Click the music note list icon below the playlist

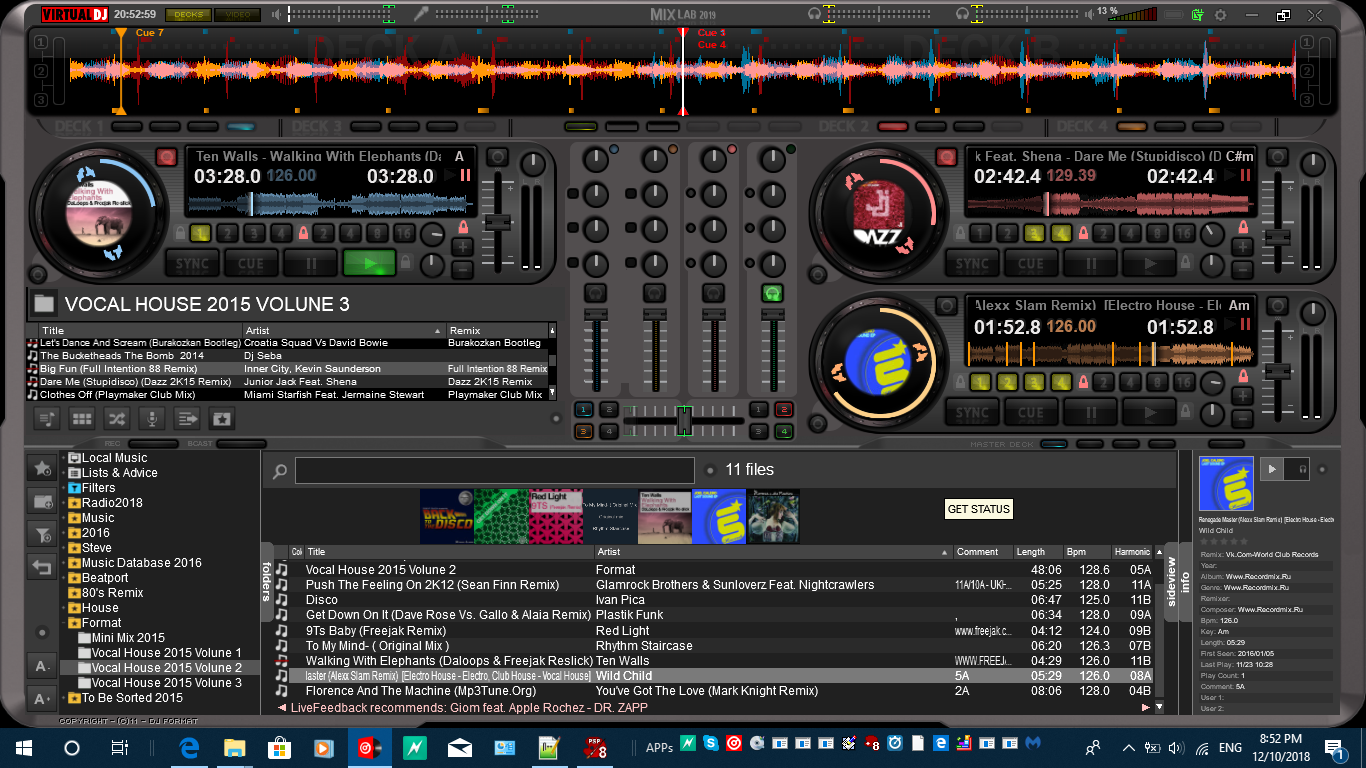pos(47,418)
